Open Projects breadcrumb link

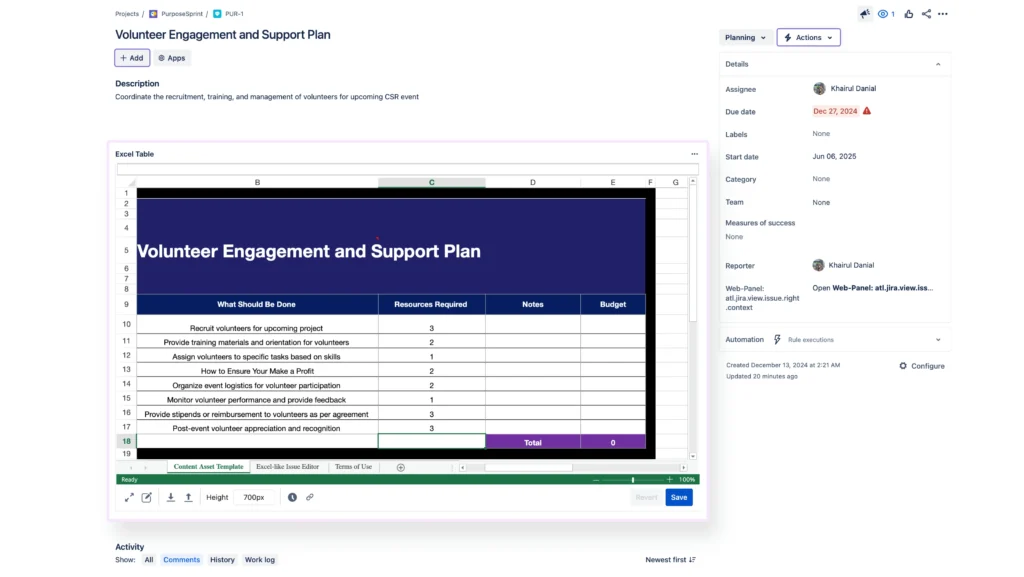(x=127, y=14)
